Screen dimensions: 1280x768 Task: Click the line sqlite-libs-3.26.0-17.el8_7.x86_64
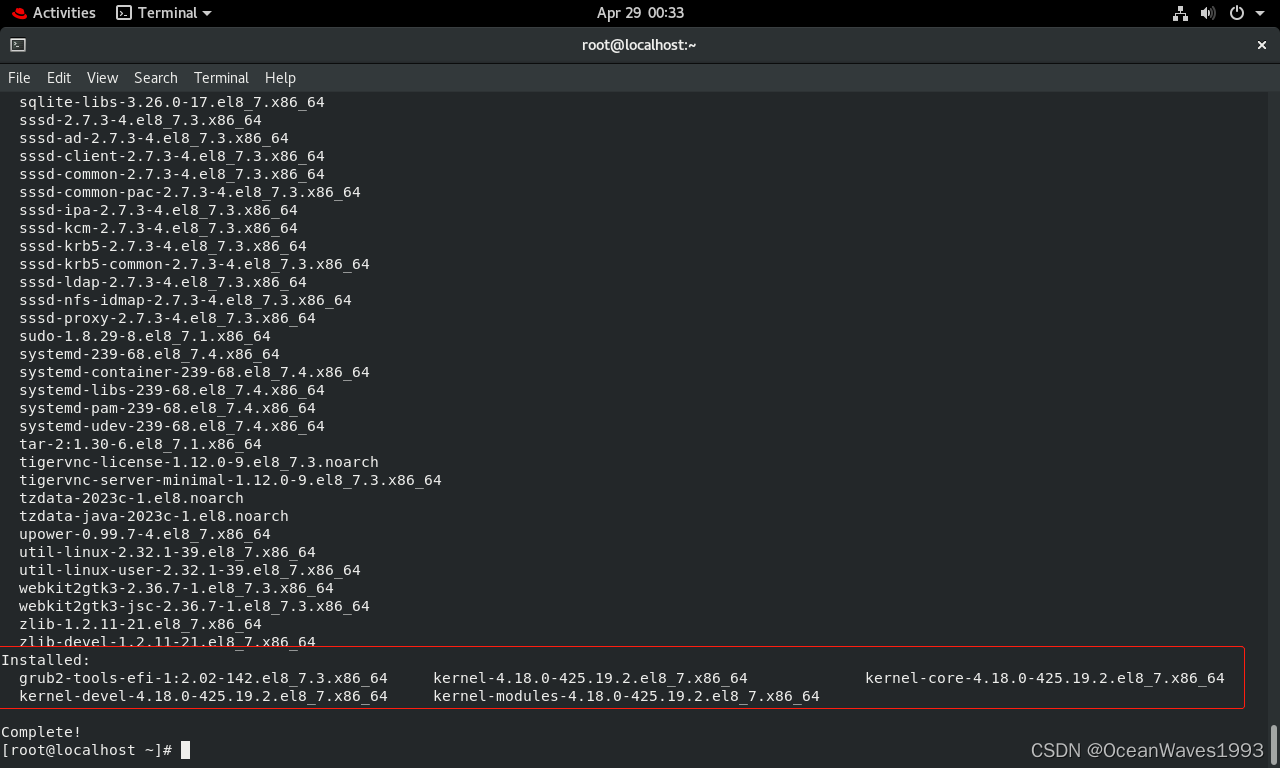[x=172, y=102]
